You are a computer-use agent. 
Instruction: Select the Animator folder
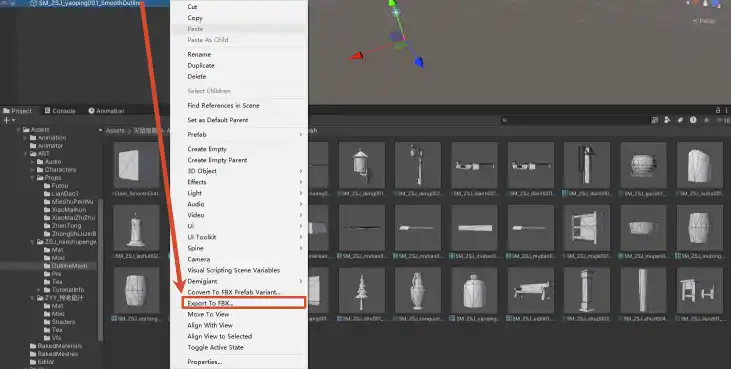click(x=46, y=146)
